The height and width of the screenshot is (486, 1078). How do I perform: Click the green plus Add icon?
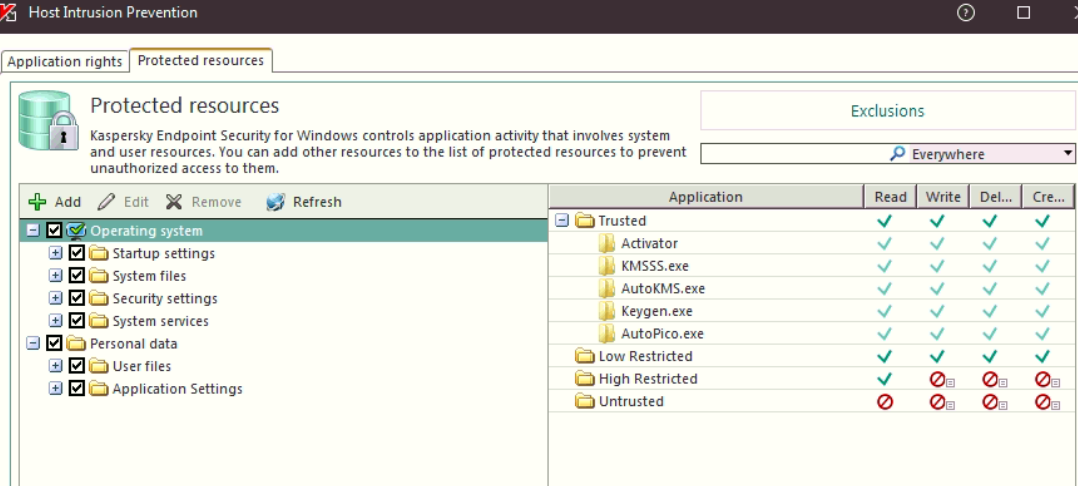37,202
